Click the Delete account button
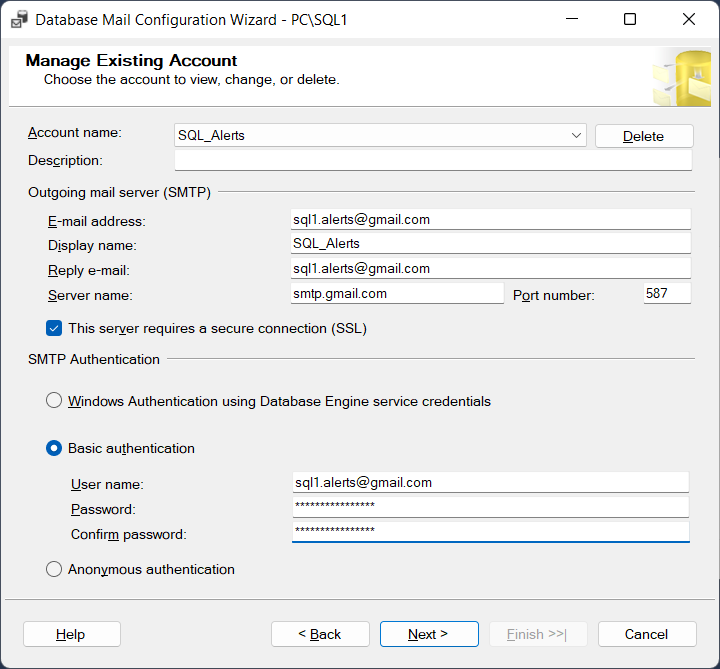The width and height of the screenshot is (720, 669). [644, 136]
